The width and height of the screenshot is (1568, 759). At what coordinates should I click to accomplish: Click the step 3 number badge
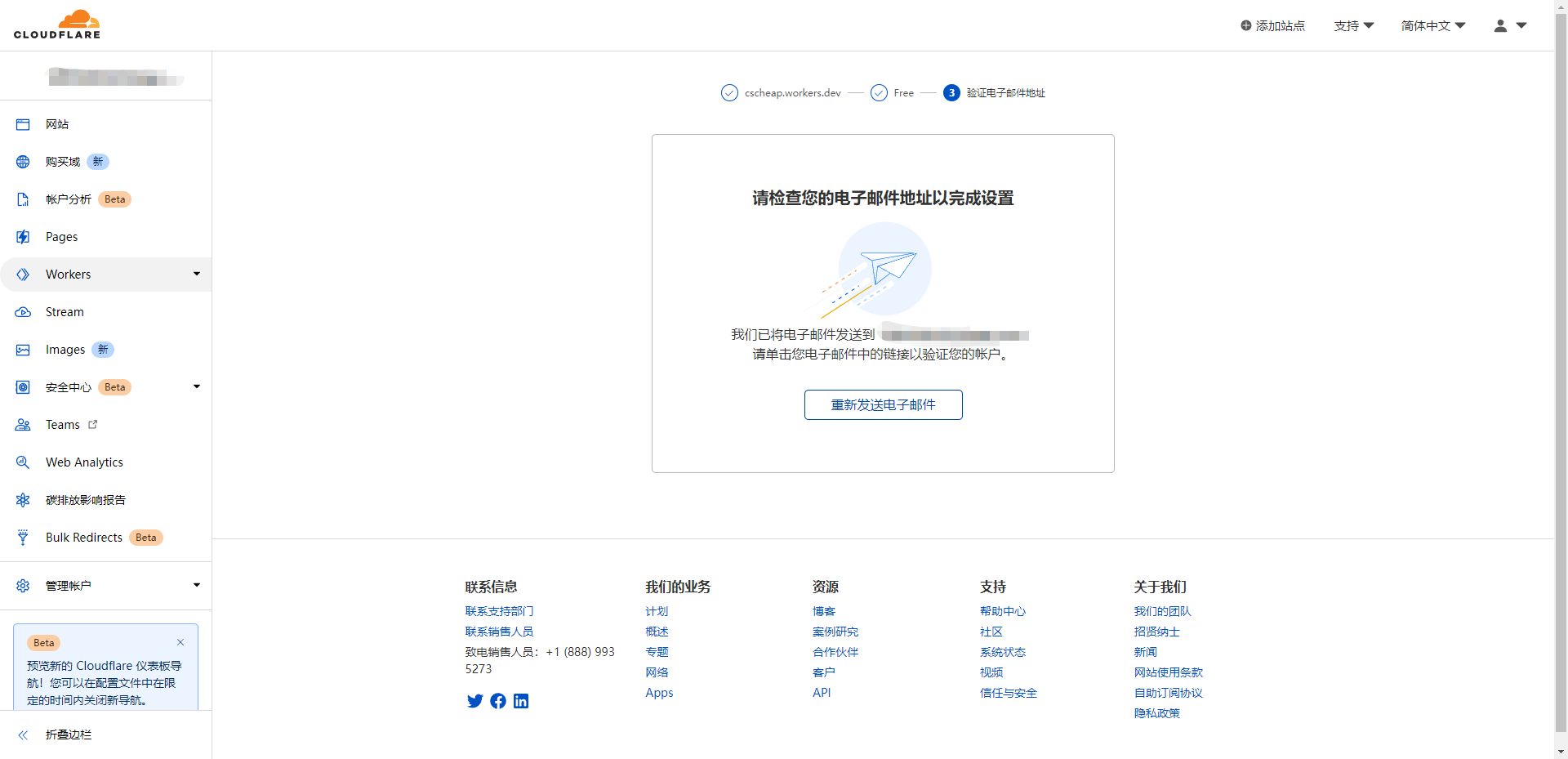[x=951, y=93]
